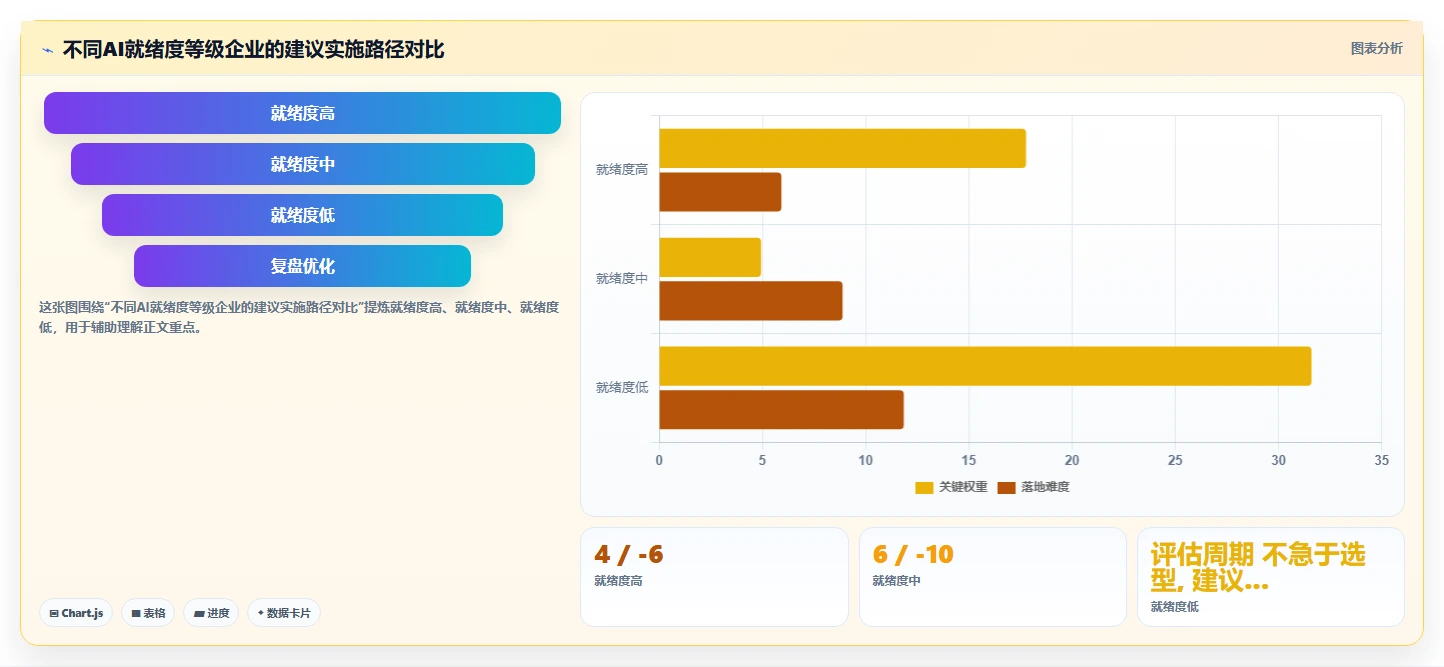The height and width of the screenshot is (667, 1444).
Task: Select the 就绪度高 funnel bar
Action: click(x=302, y=113)
